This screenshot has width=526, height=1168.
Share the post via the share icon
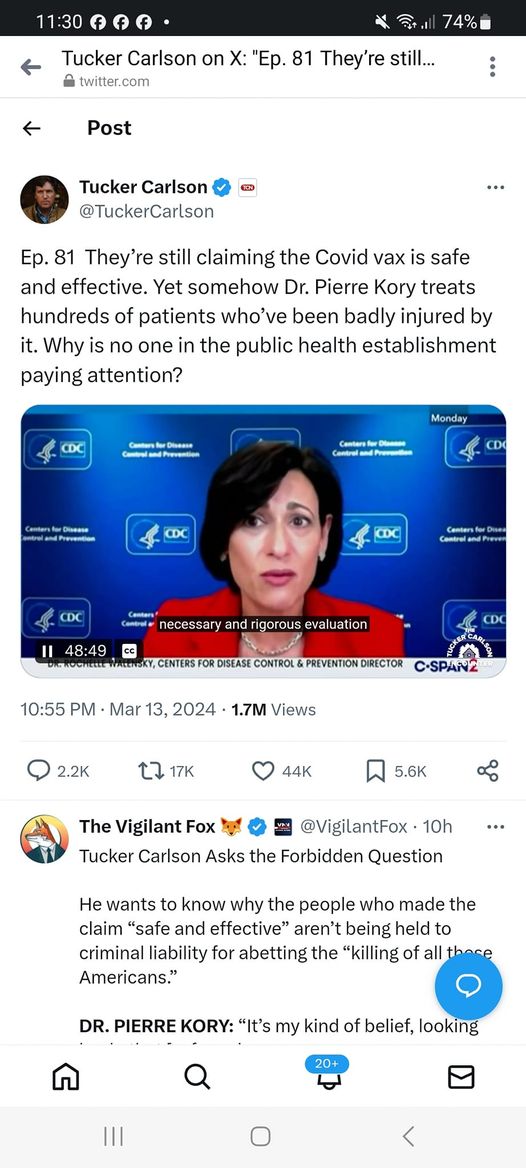(x=487, y=771)
